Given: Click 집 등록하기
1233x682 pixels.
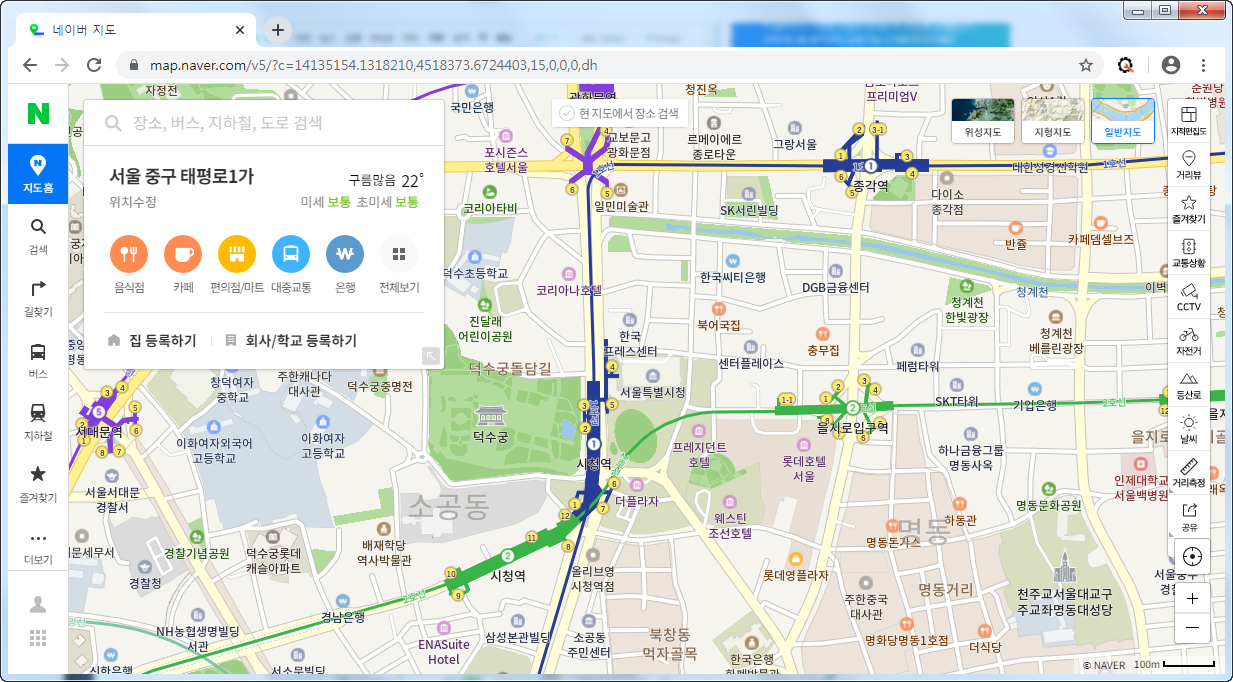Looking at the screenshot, I should pyautogui.click(x=152, y=340).
